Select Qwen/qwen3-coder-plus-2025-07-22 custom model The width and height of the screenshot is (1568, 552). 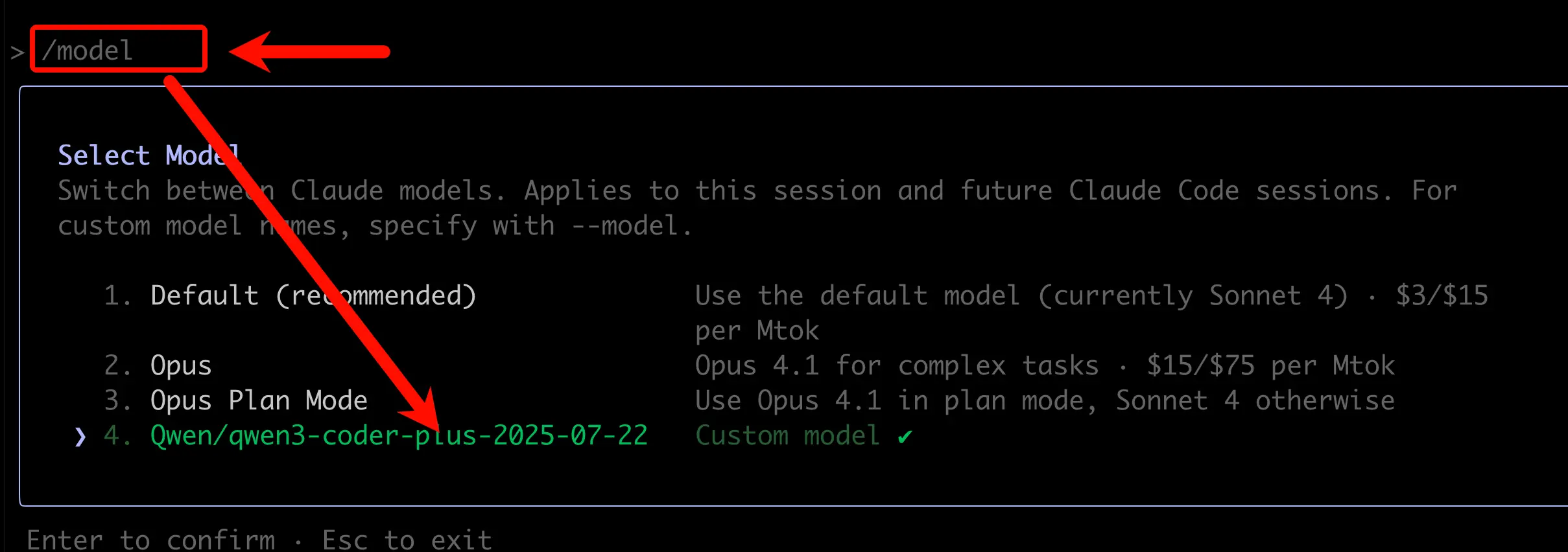pos(399,436)
